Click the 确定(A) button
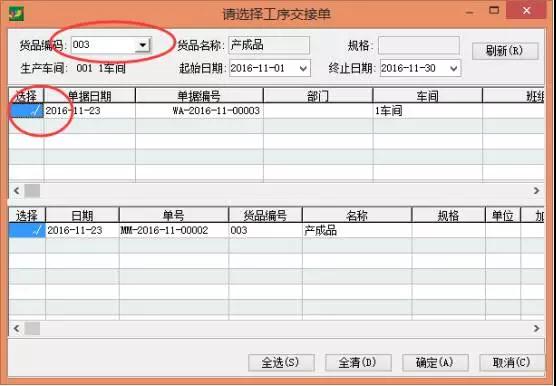Screen dimensions: 556x386 435,362
